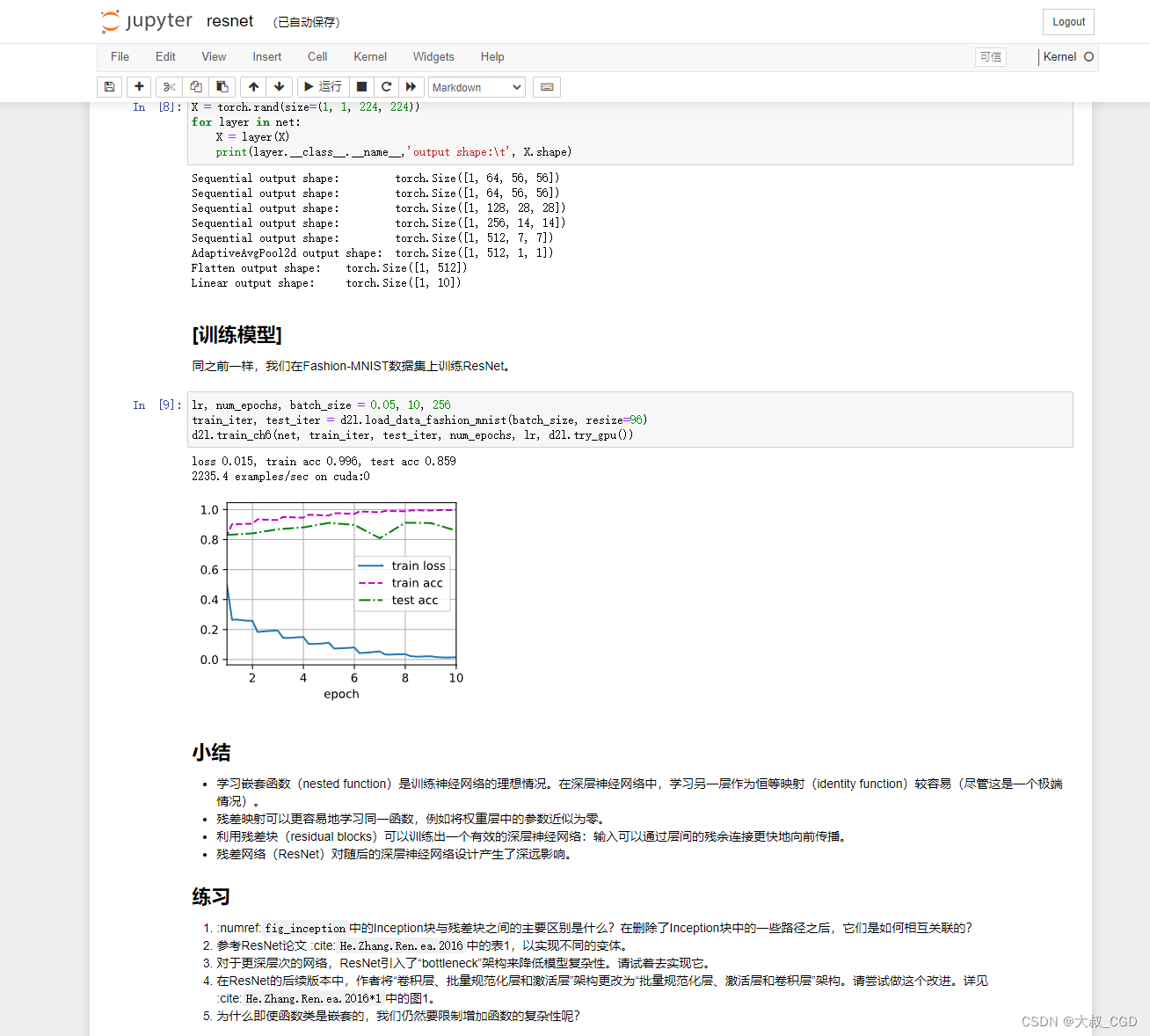The height and width of the screenshot is (1036, 1150).
Task: Open the Kernel menu
Action: pos(370,57)
